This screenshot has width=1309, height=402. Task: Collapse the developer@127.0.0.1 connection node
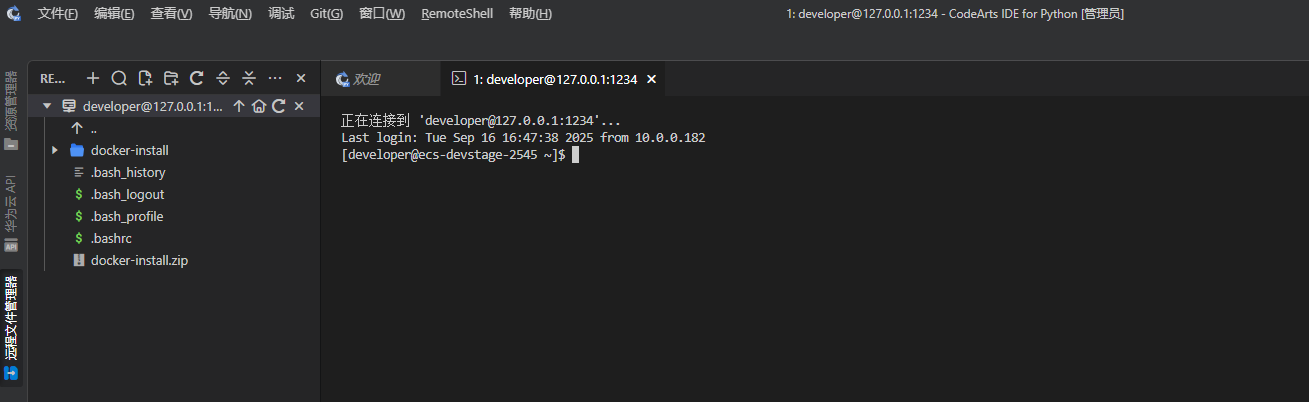(47, 106)
